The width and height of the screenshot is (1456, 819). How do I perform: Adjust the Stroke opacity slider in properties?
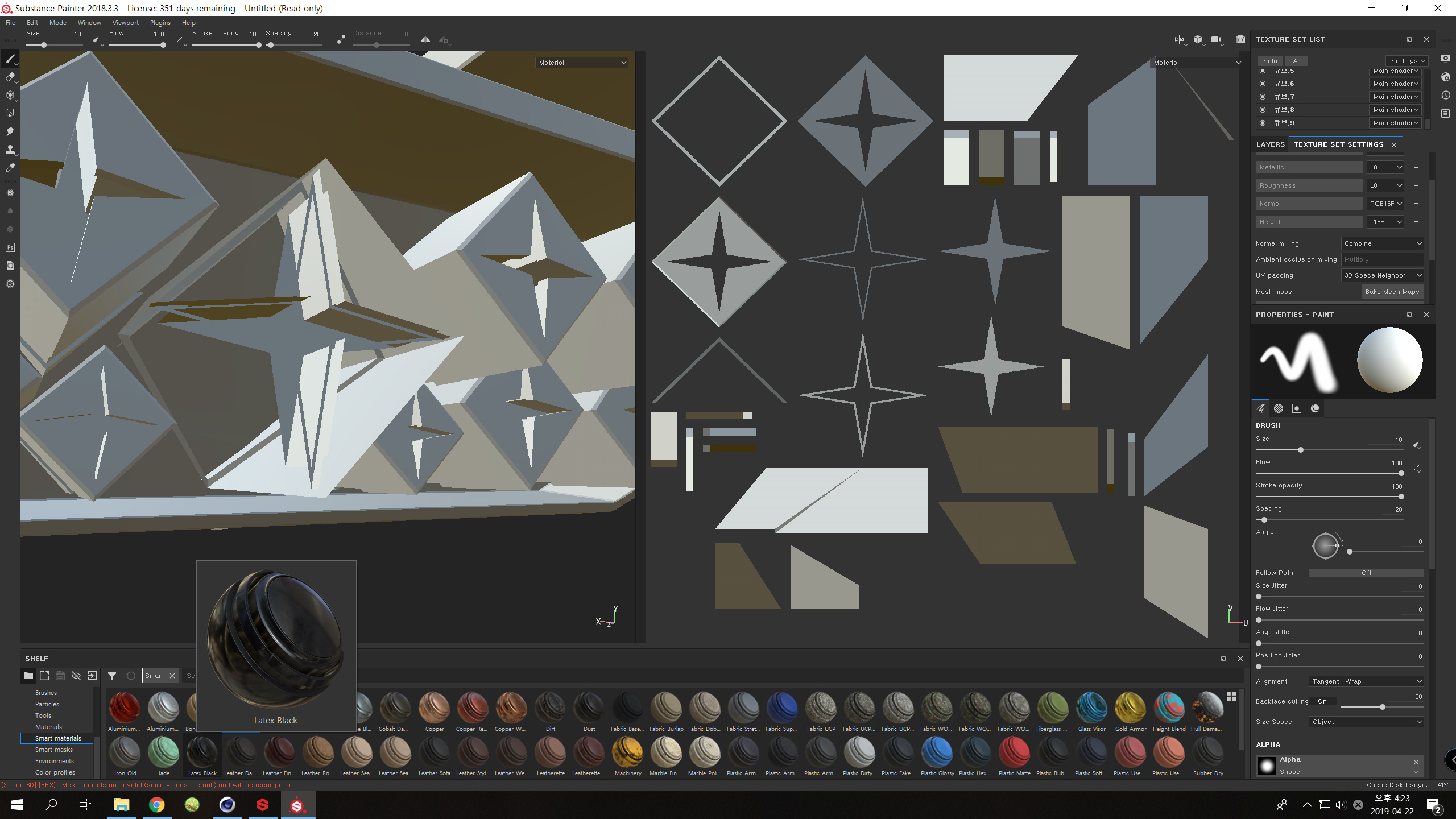pyautogui.click(x=1329, y=497)
